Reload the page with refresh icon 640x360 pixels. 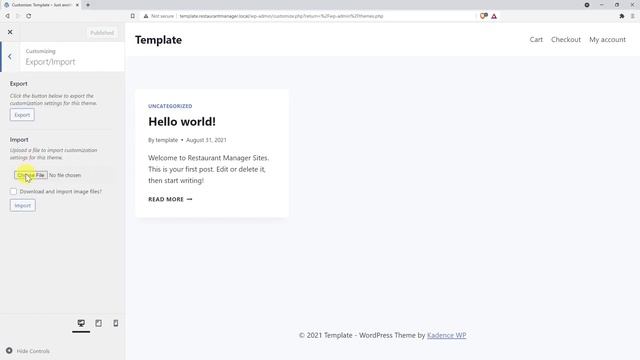[29, 16]
